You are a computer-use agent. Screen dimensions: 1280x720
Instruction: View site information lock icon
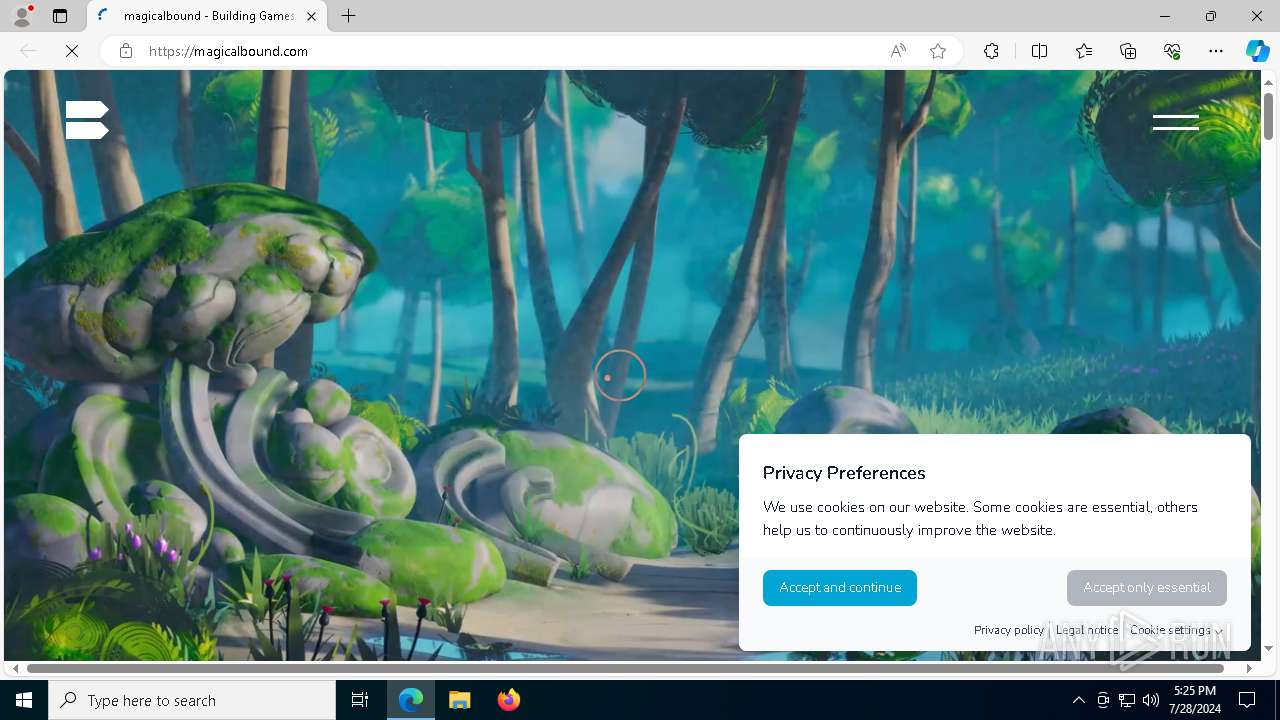pos(126,51)
